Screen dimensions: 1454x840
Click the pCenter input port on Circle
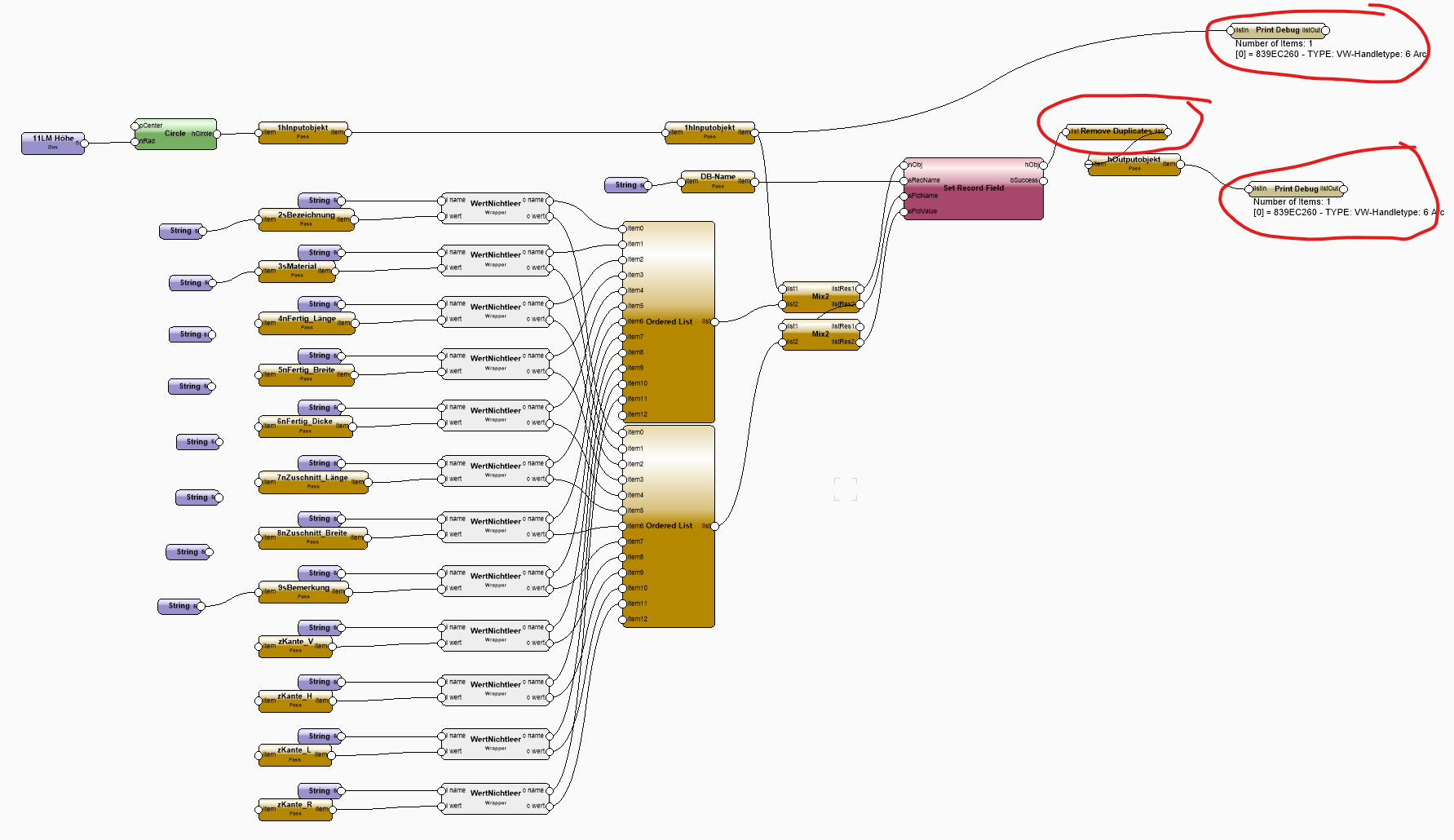pos(135,126)
